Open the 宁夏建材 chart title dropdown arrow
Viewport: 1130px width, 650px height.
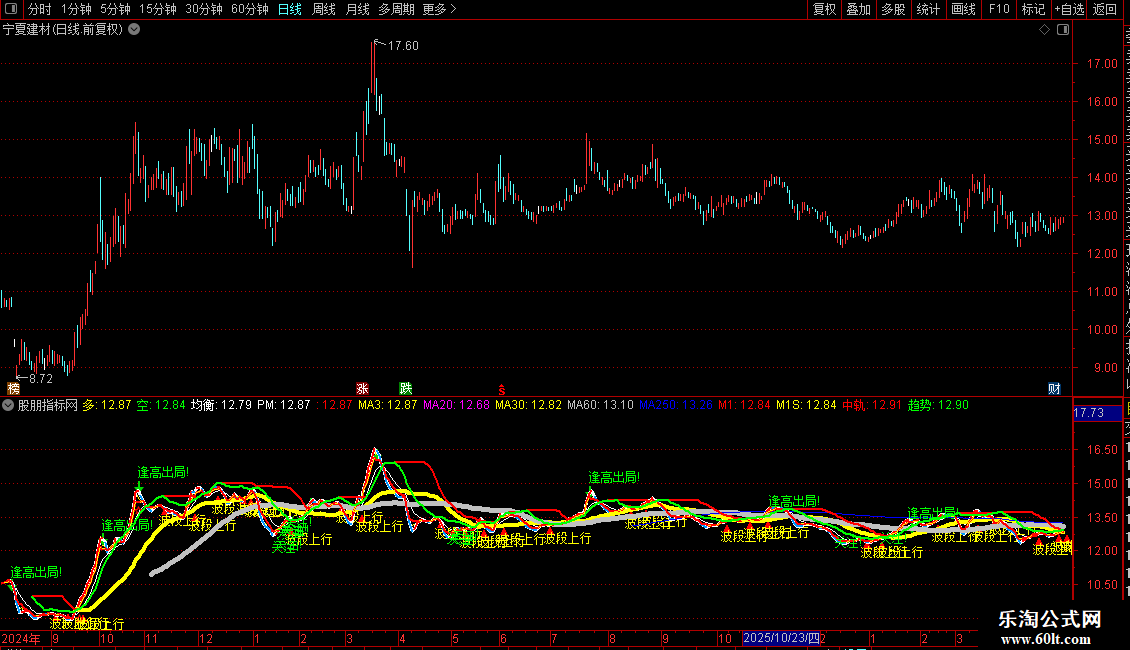click(134, 30)
